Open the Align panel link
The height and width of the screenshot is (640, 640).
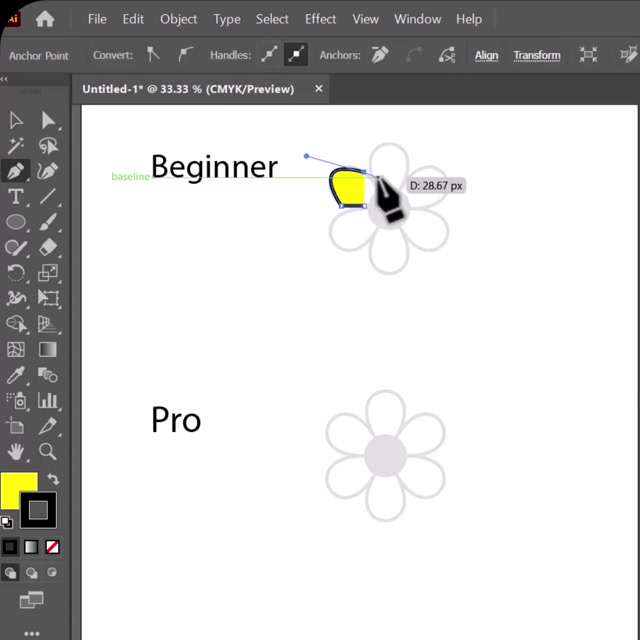pos(486,55)
